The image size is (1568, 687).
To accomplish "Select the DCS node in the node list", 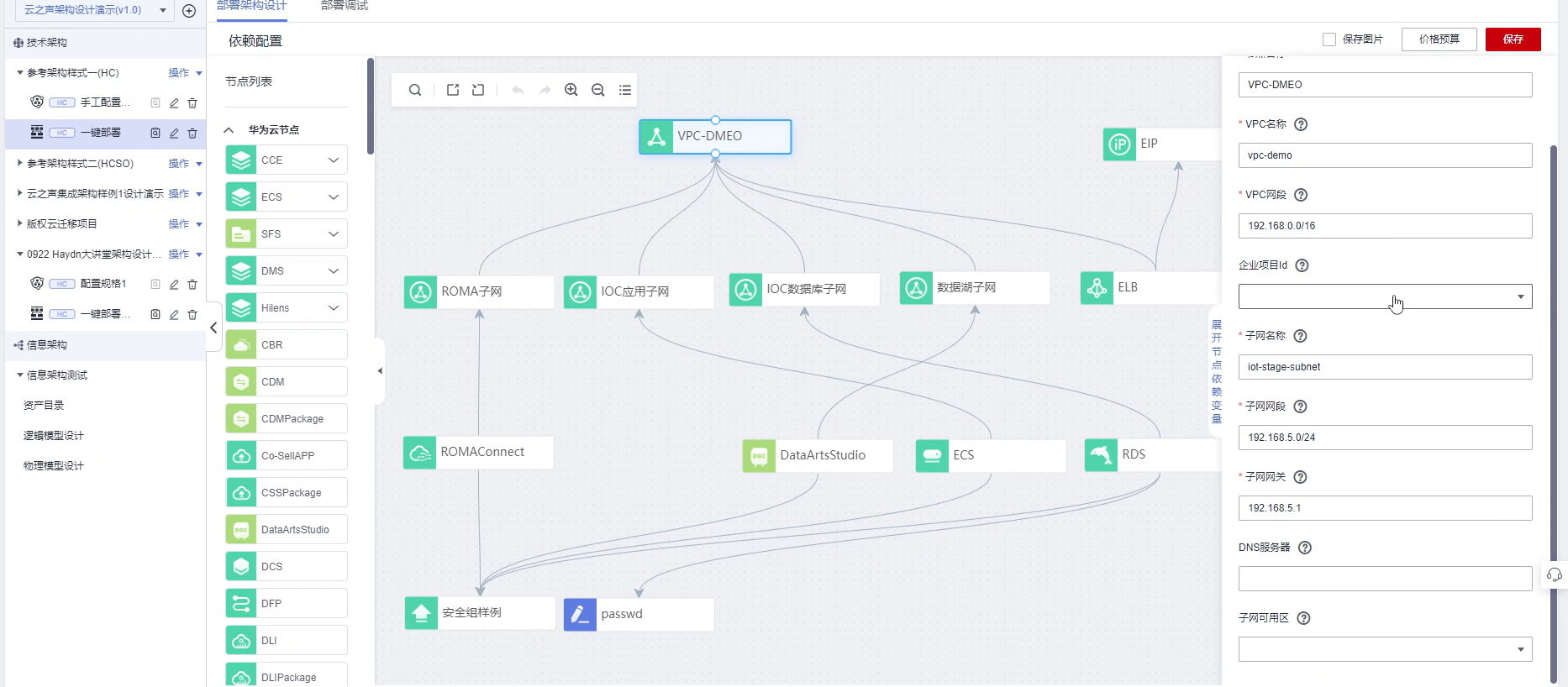I will click(287, 567).
